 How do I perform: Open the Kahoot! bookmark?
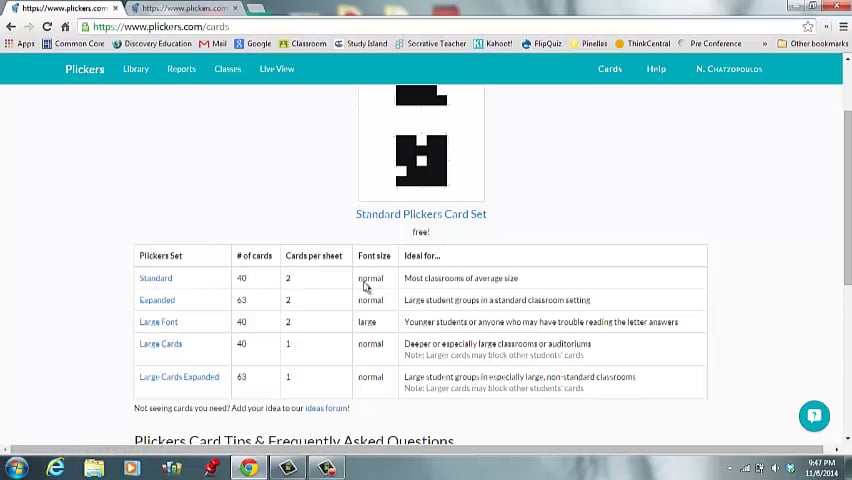[x=493, y=43]
